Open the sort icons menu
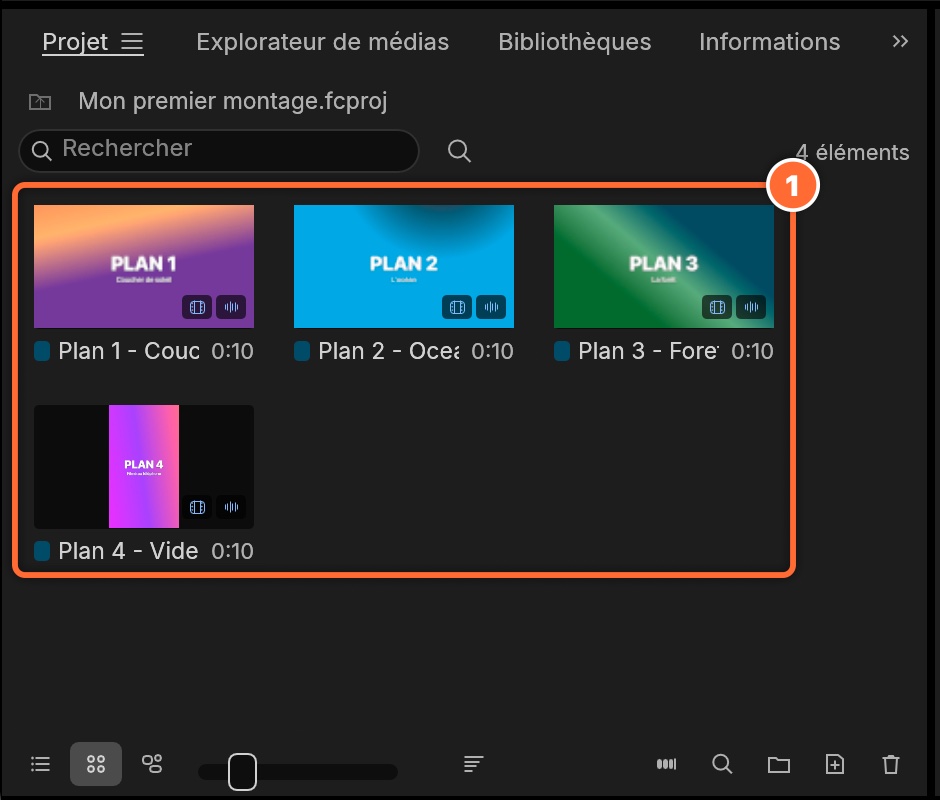 pyautogui.click(x=473, y=764)
